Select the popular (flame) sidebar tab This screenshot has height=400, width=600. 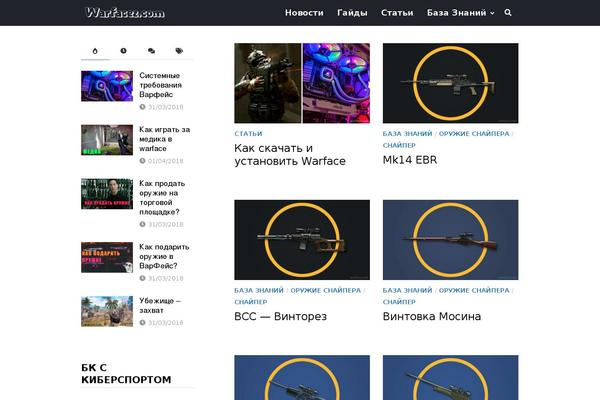(x=95, y=51)
